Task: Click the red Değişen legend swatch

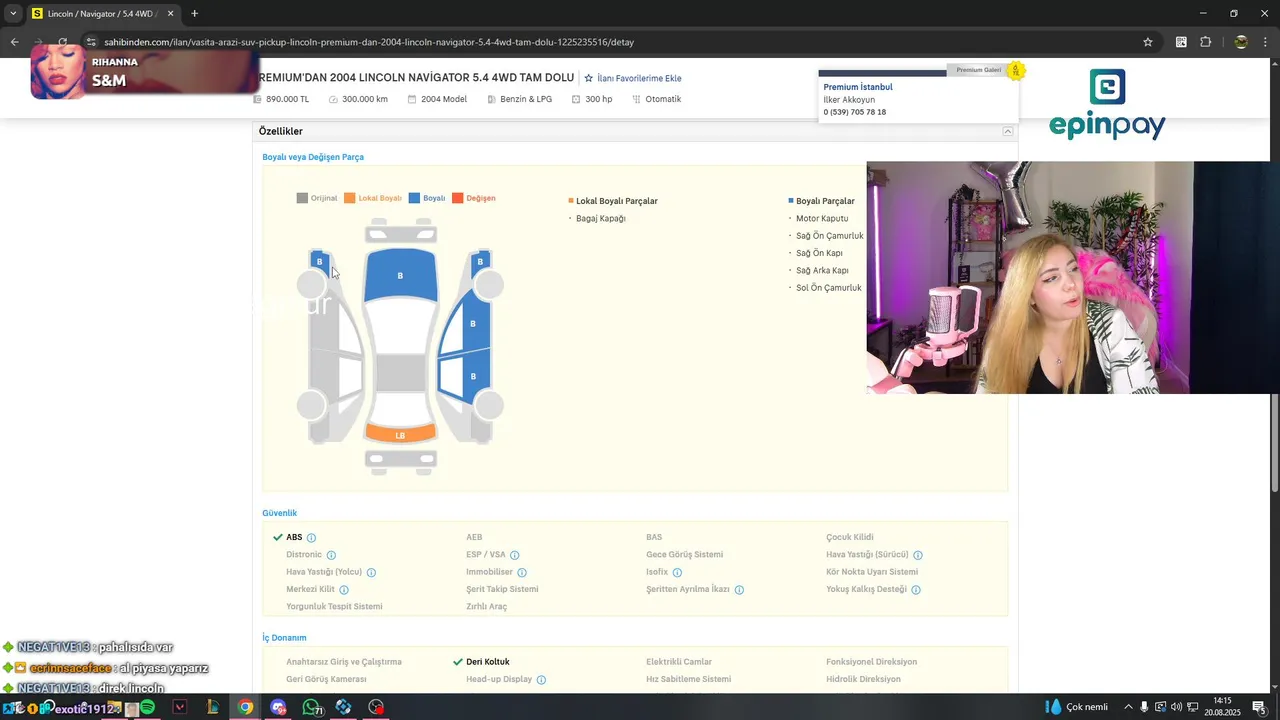Action: 458,198
